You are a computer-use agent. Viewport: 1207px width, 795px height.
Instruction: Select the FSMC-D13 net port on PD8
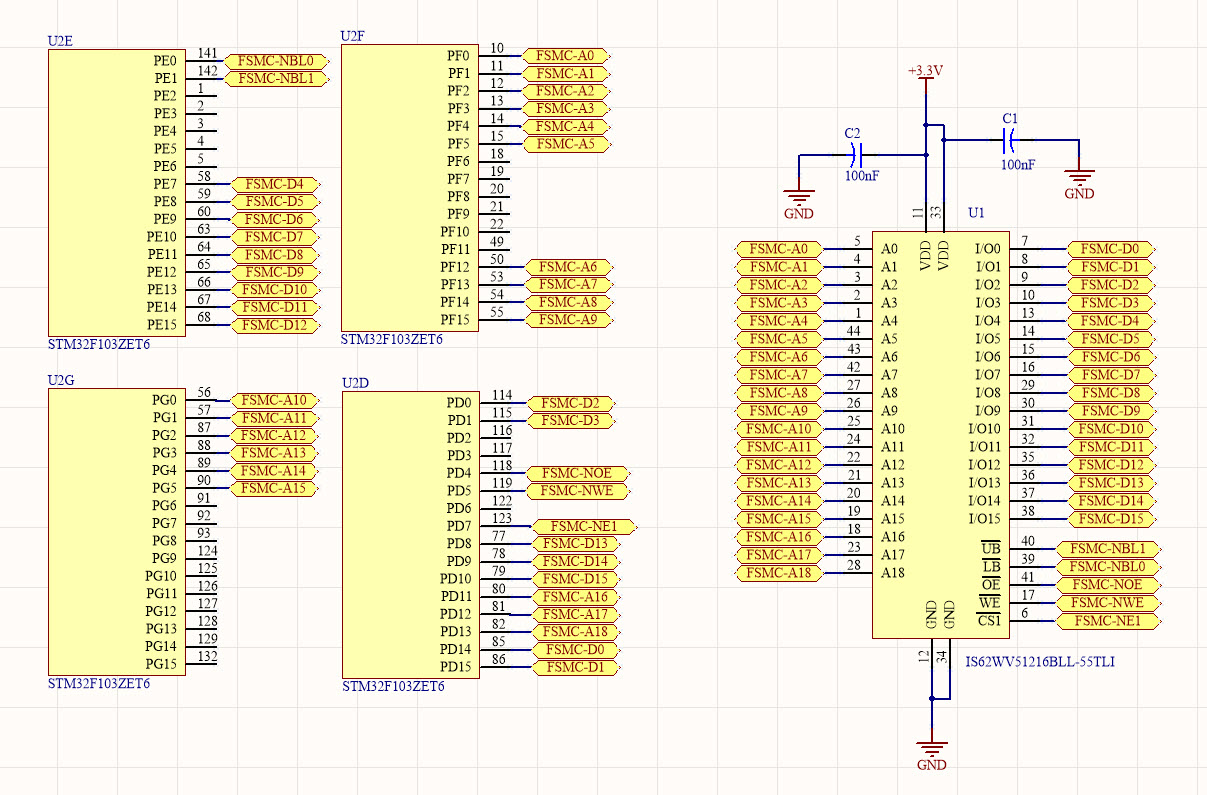(577, 544)
